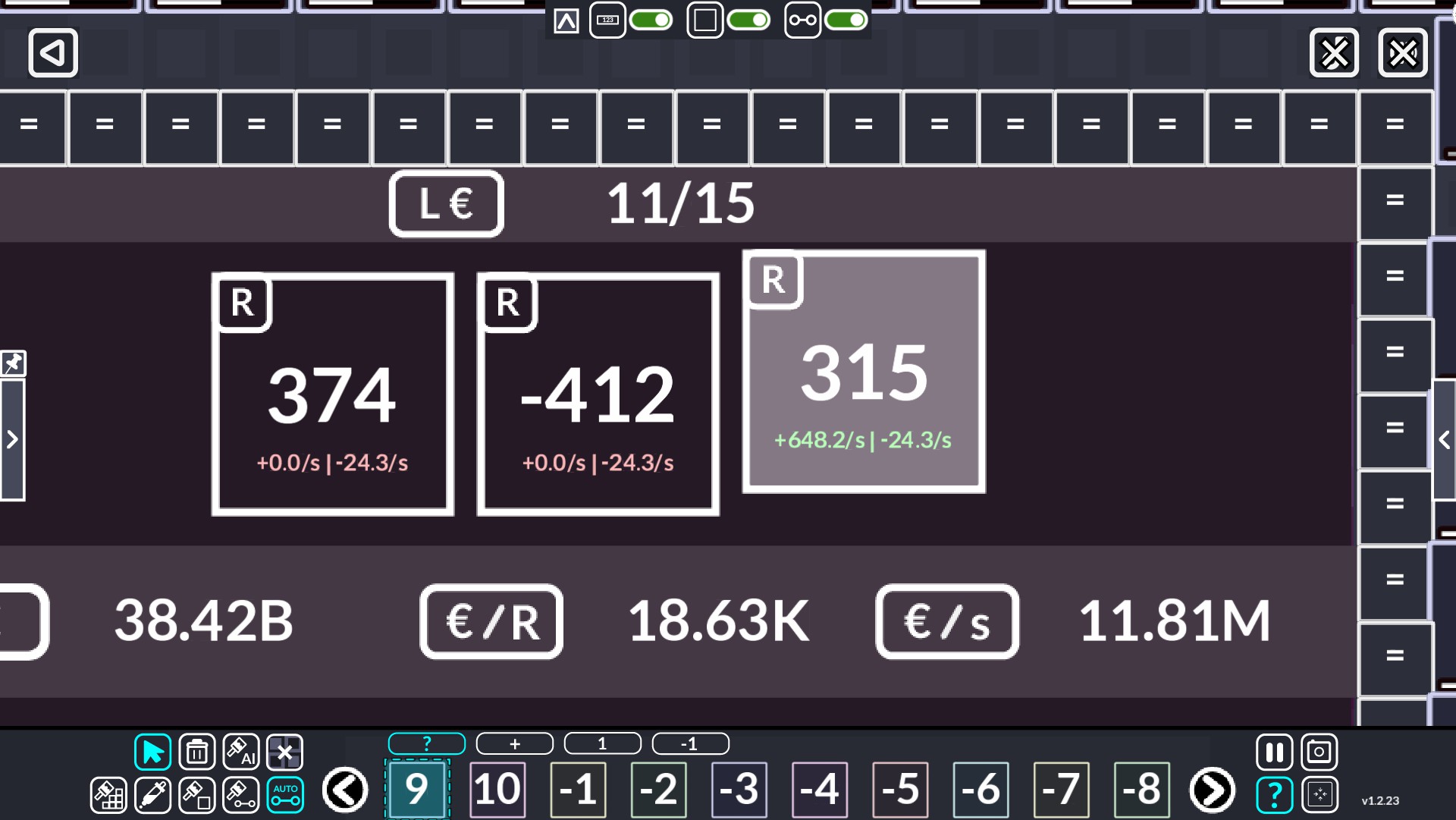Select the cursor pointer tool
Viewport: 1456px width, 820px height.
point(152,752)
